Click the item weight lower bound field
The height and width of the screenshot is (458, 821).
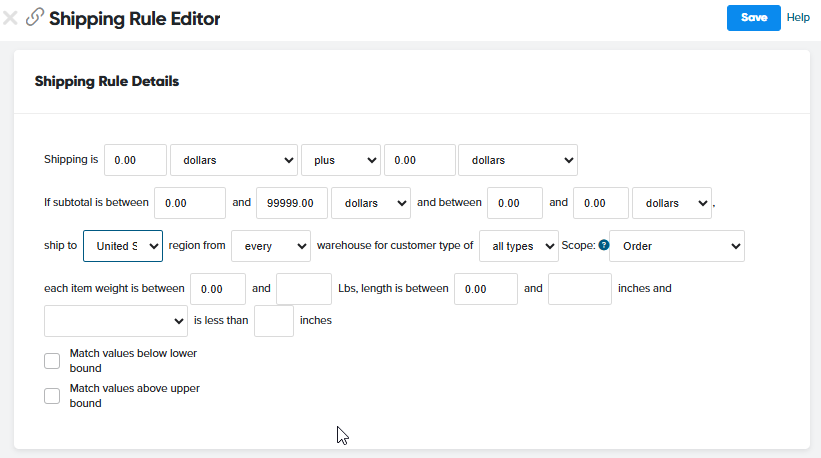pos(218,289)
